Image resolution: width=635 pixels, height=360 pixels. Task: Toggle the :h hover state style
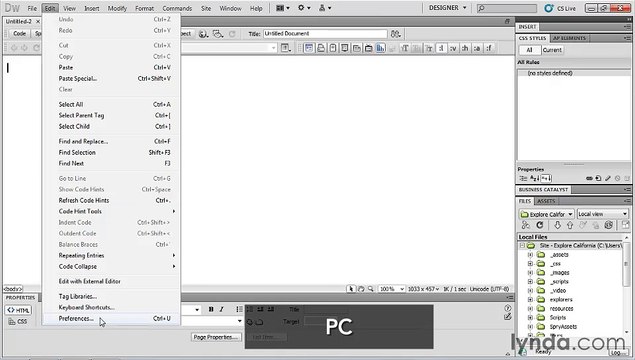click(x=465, y=48)
